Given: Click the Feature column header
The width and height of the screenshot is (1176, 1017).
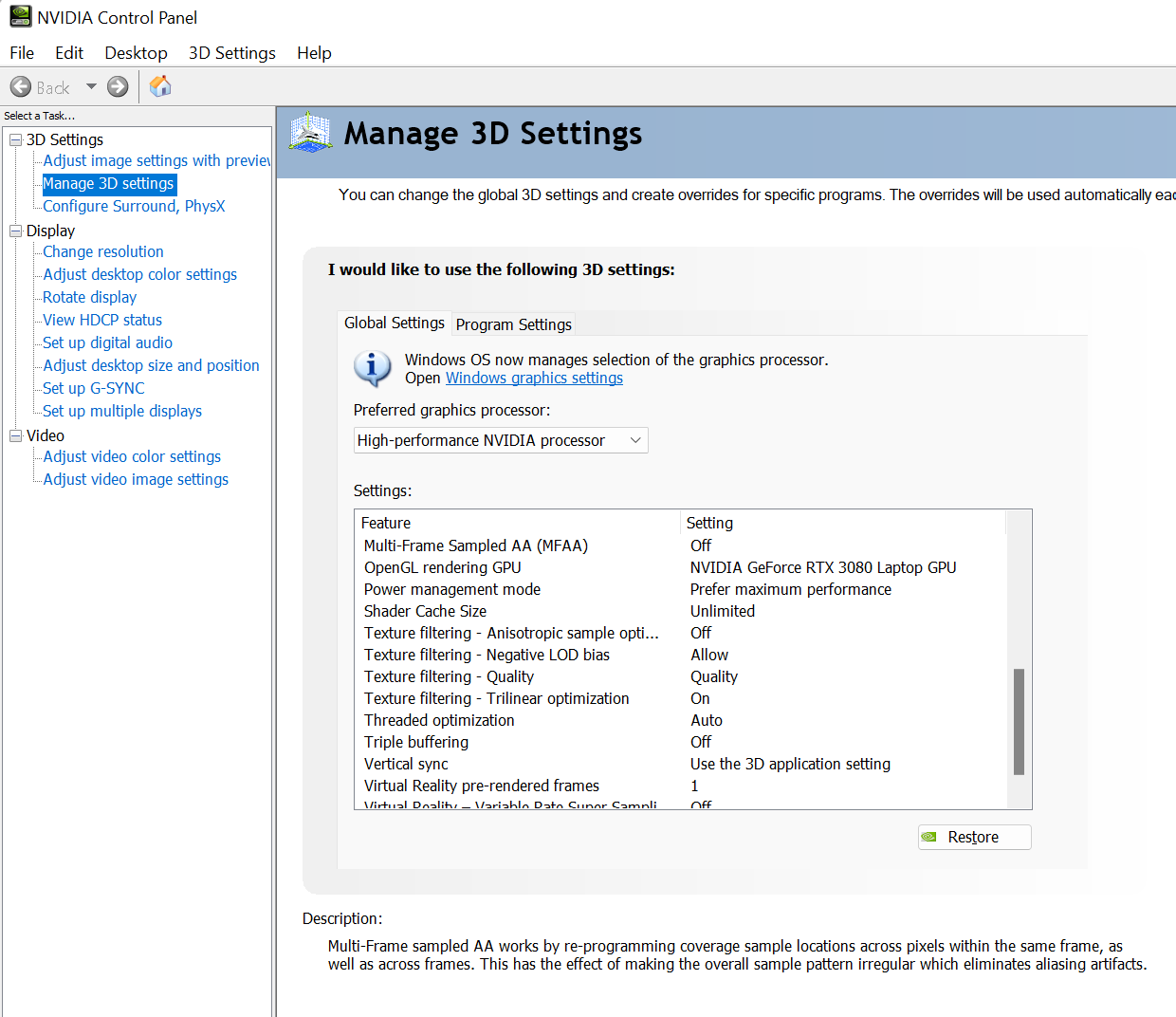Looking at the screenshot, I should pos(519,523).
